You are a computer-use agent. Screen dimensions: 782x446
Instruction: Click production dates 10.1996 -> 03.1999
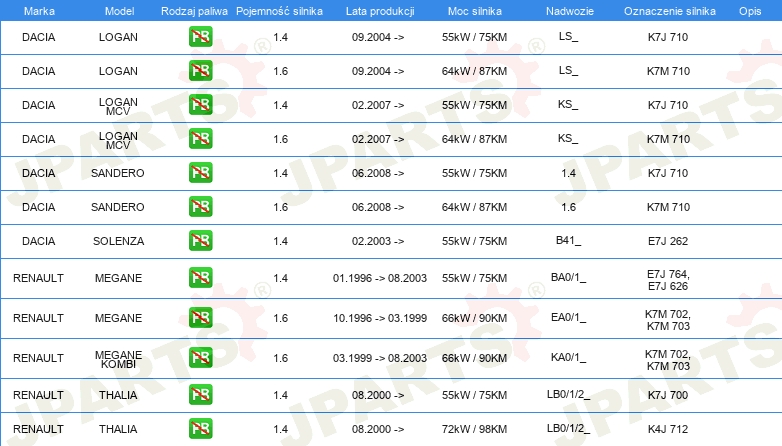pyautogui.click(x=380, y=318)
